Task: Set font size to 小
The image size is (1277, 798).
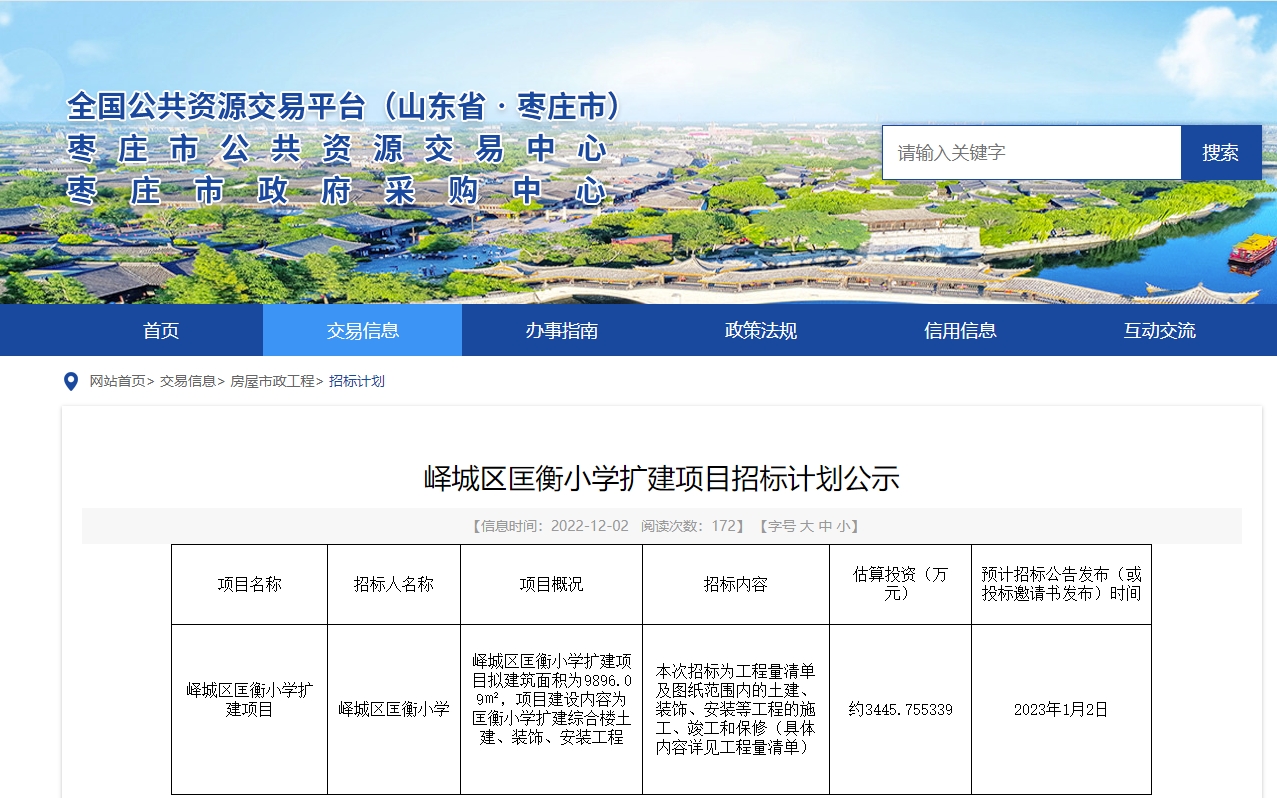Action: point(843,526)
